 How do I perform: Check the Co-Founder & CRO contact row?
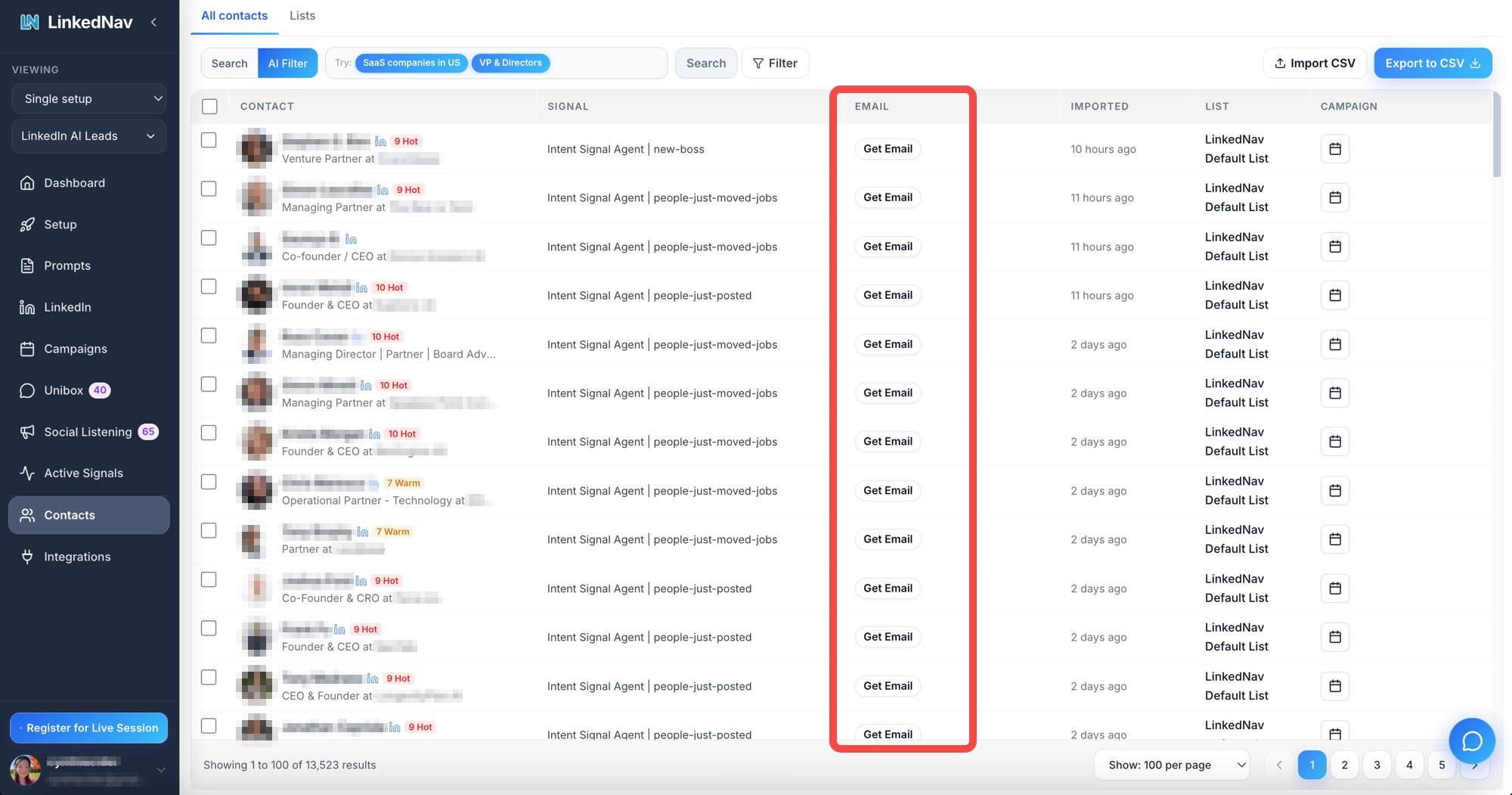(209, 579)
